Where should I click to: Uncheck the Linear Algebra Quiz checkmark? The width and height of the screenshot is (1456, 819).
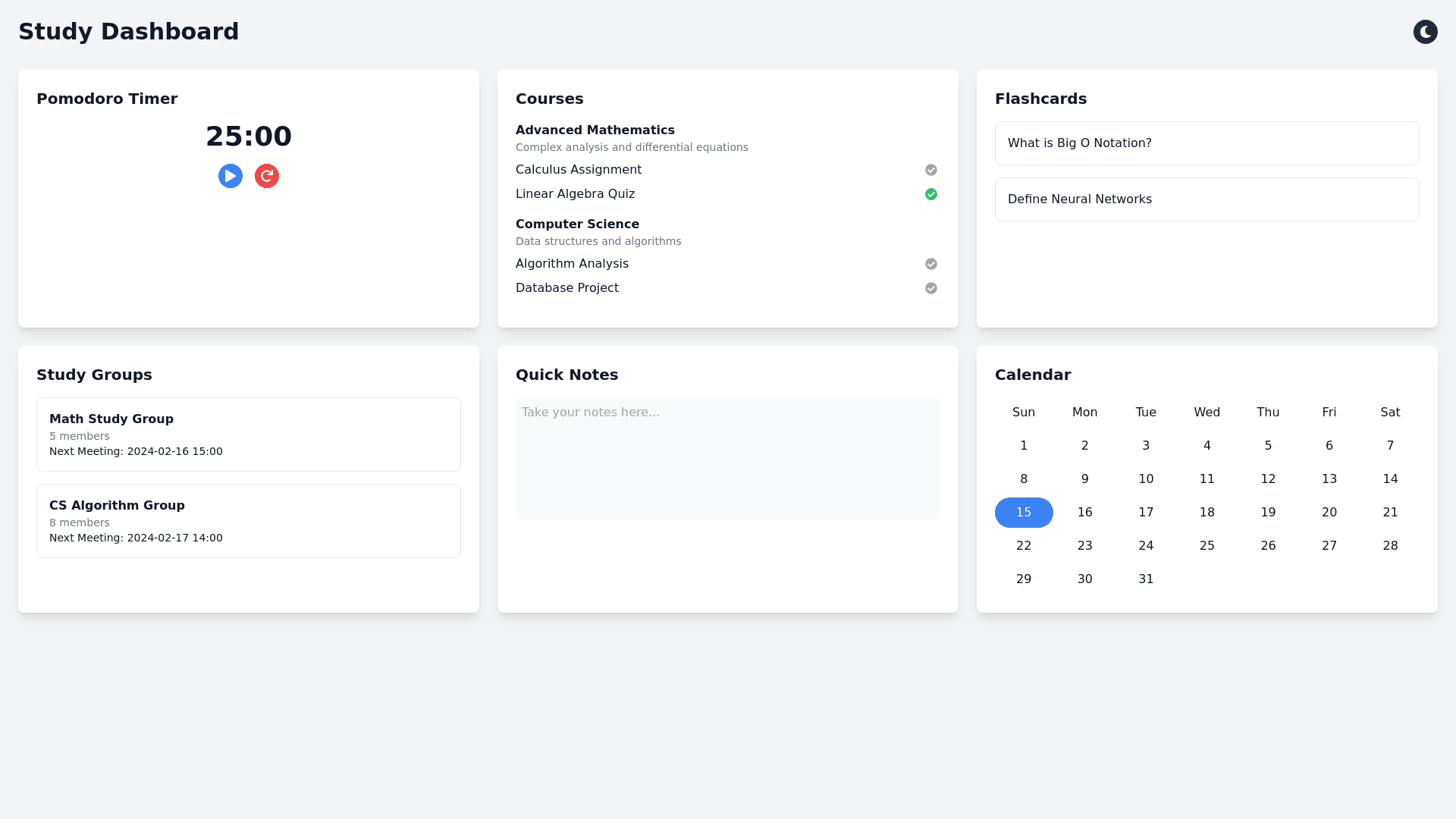pos(931,194)
